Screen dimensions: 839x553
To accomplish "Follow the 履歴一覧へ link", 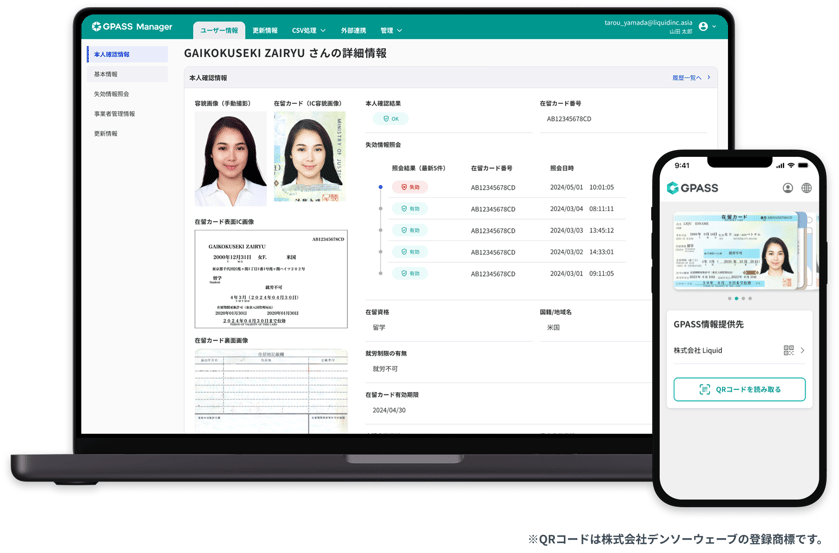I will [687, 78].
